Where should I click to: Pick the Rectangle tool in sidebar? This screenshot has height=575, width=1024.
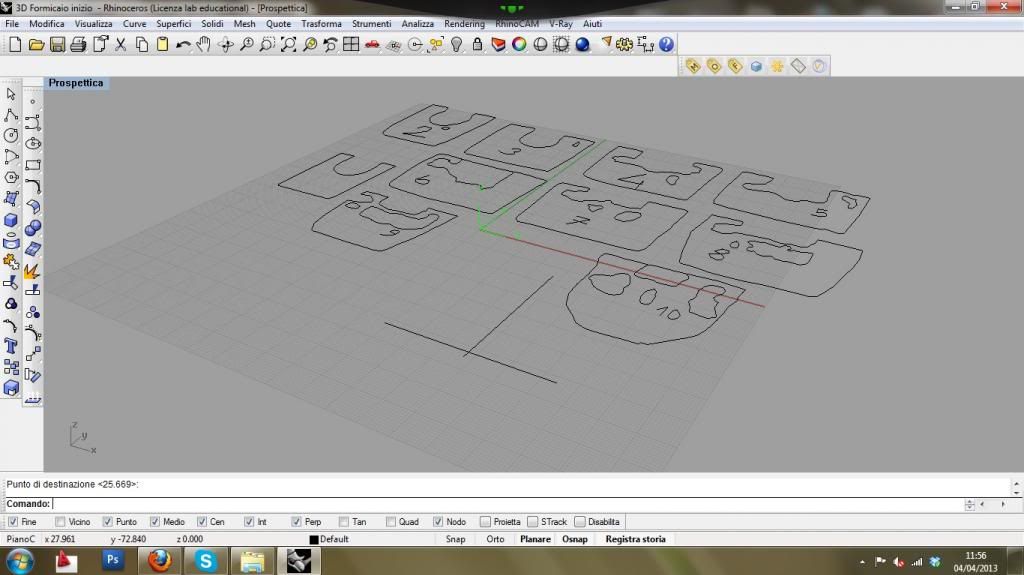pos(33,165)
